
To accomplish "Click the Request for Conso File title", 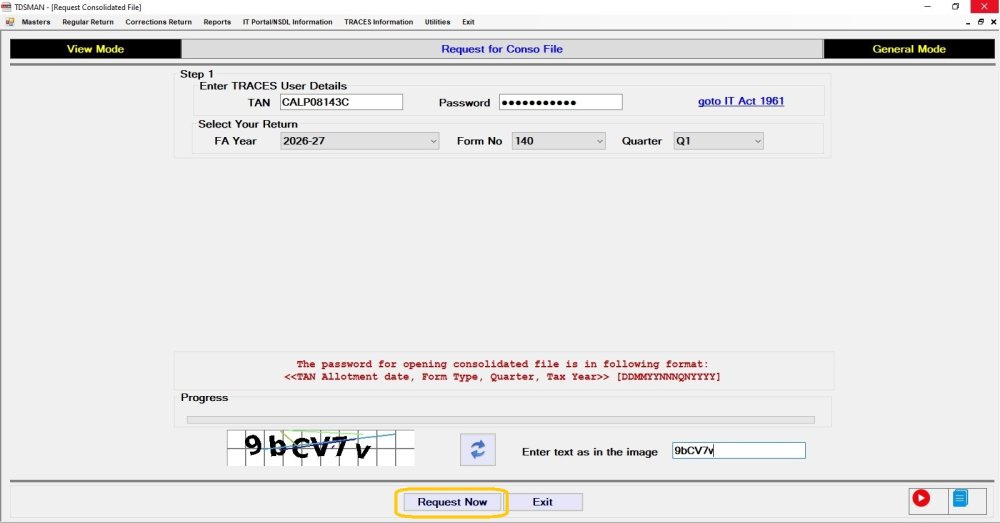I will (502, 49).
